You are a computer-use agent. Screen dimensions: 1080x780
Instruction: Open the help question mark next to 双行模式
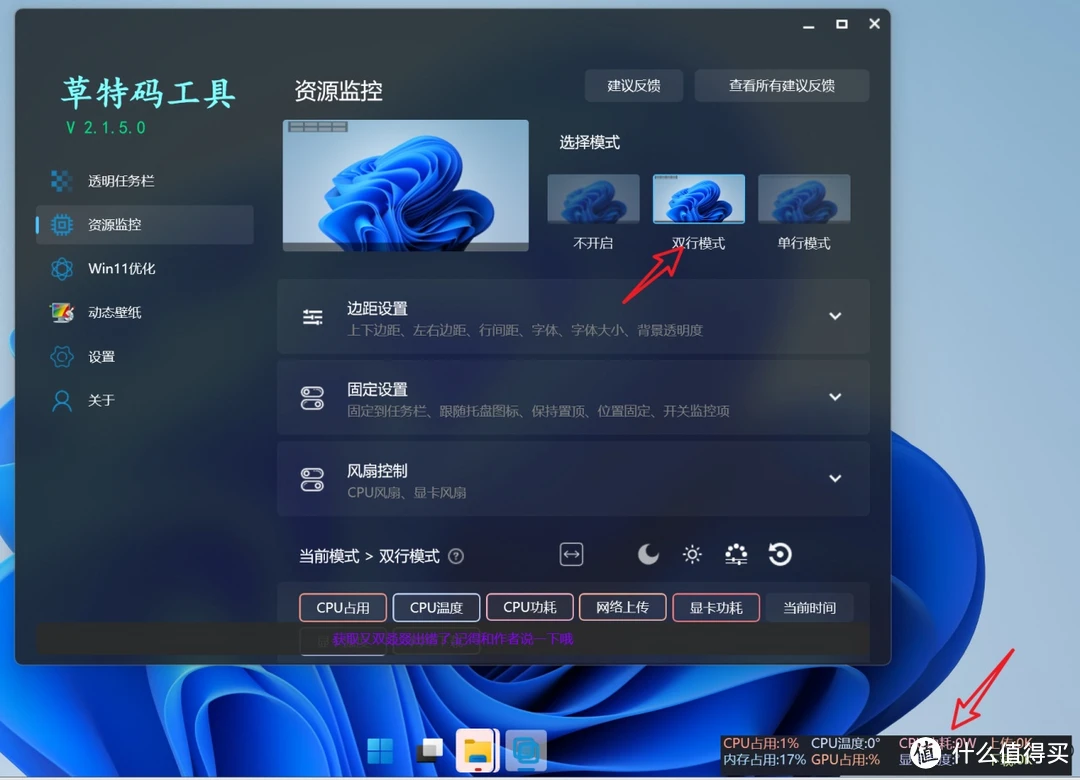tap(458, 556)
